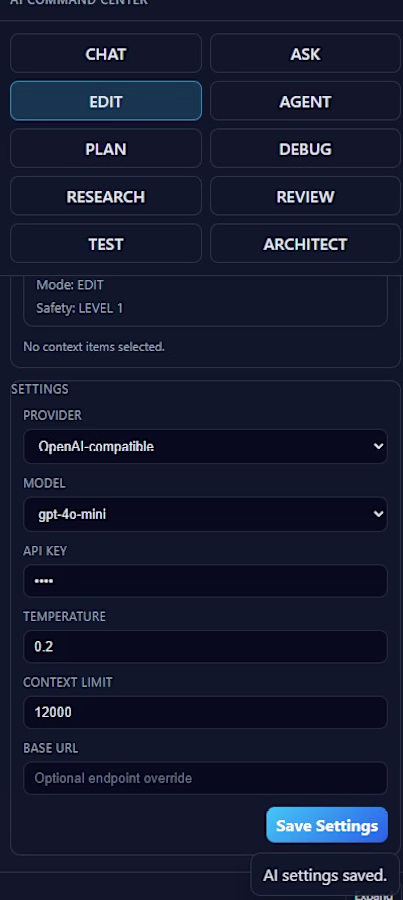
Task: Select the ASK mode button
Action: pos(305,53)
